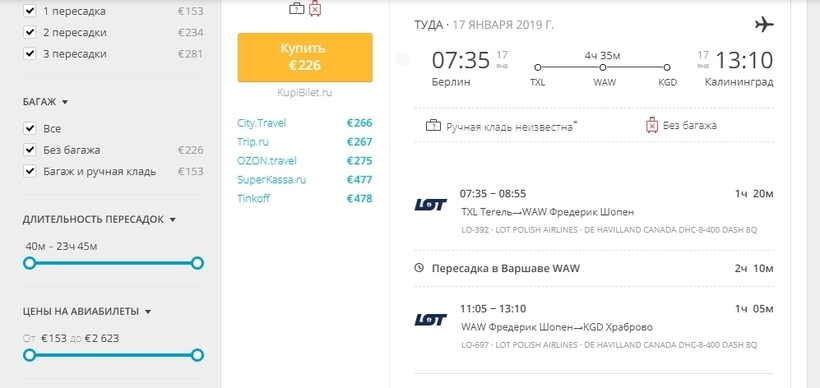Uncheck the 2 пересадки filter
820x388 pixels.
click(x=30, y=32)
